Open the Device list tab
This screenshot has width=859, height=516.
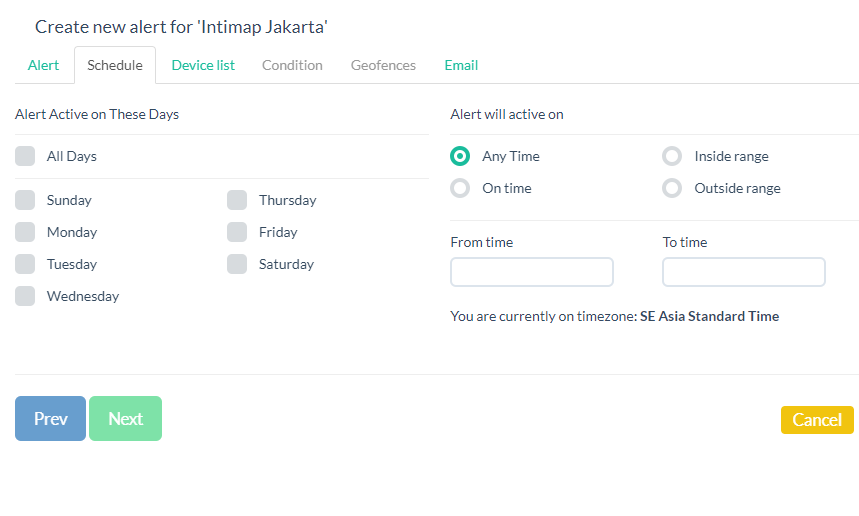pyautogui.click(x=203, y=65)
